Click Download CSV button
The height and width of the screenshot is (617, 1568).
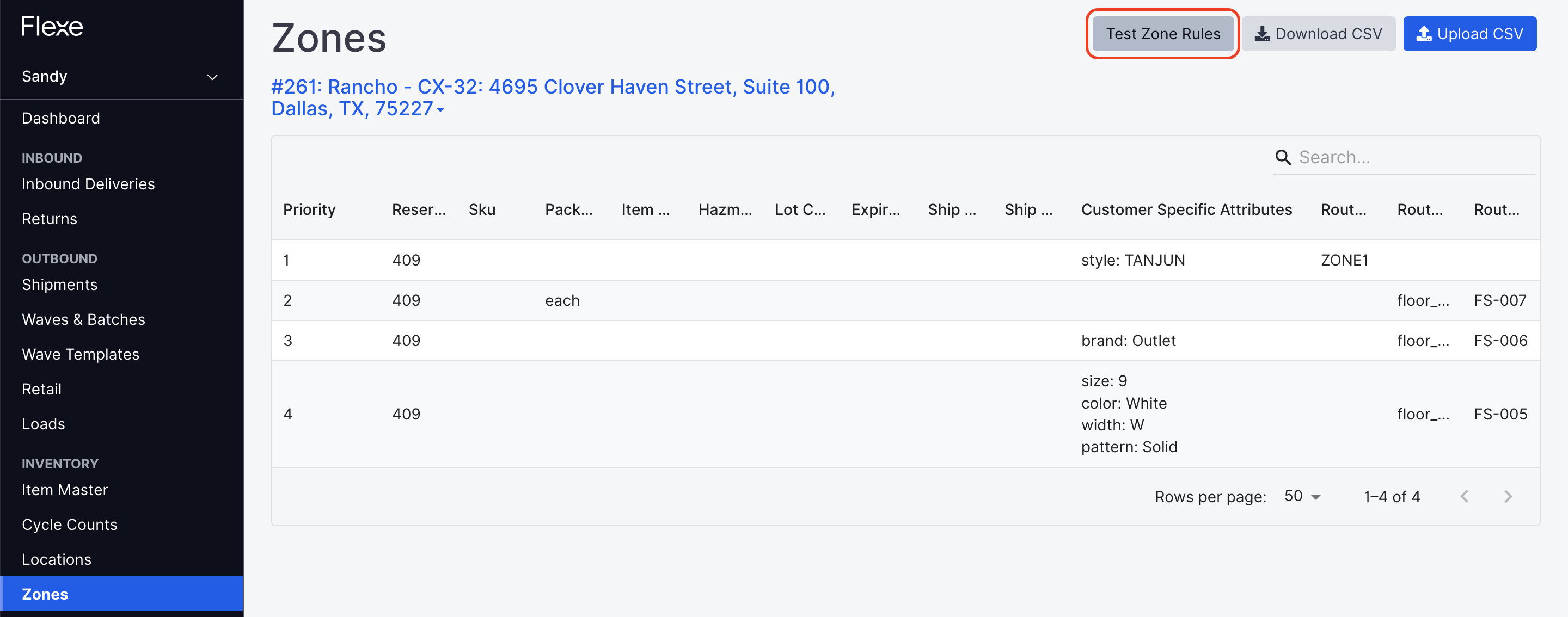pyautogui.click(x=1319, y=34)
